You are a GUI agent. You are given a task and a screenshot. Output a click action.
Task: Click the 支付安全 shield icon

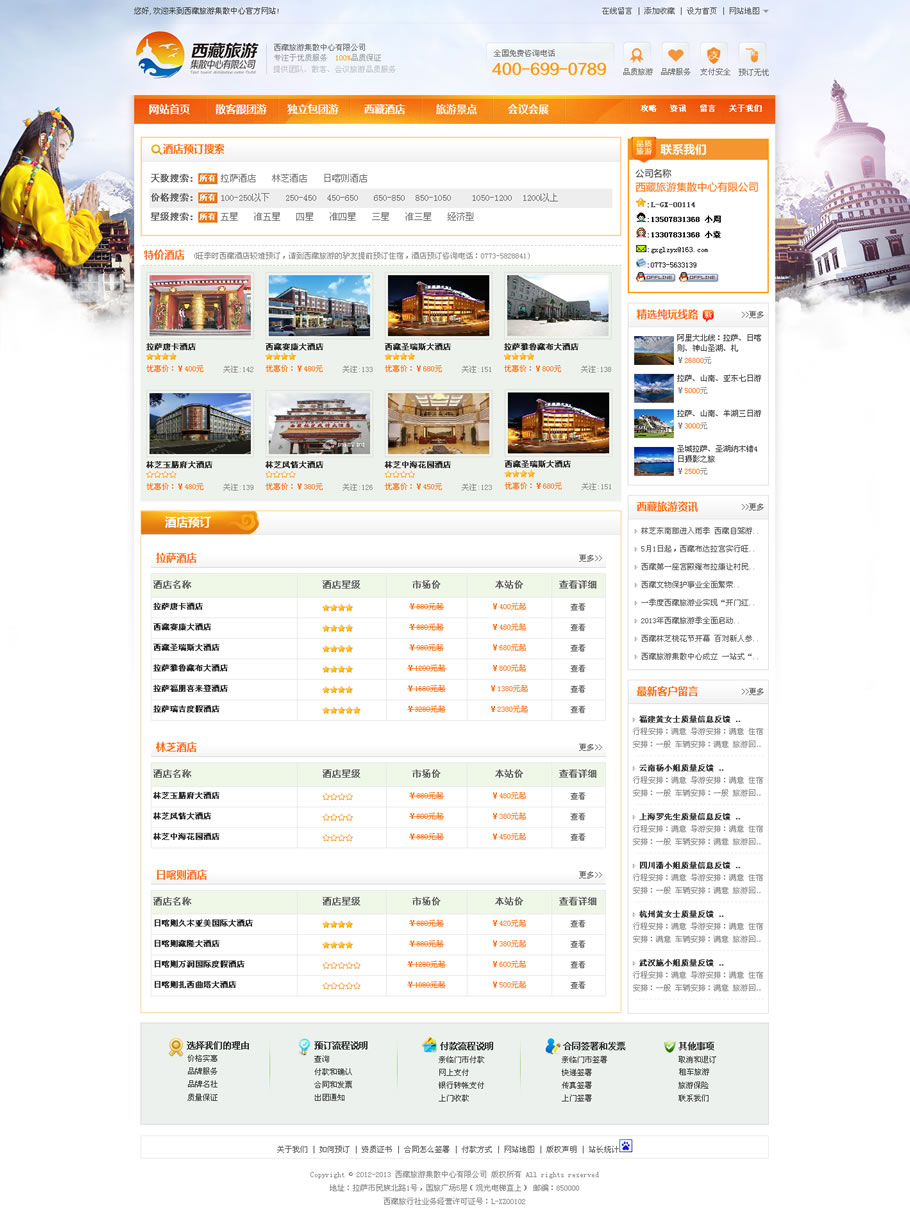(x=714, y=54)
